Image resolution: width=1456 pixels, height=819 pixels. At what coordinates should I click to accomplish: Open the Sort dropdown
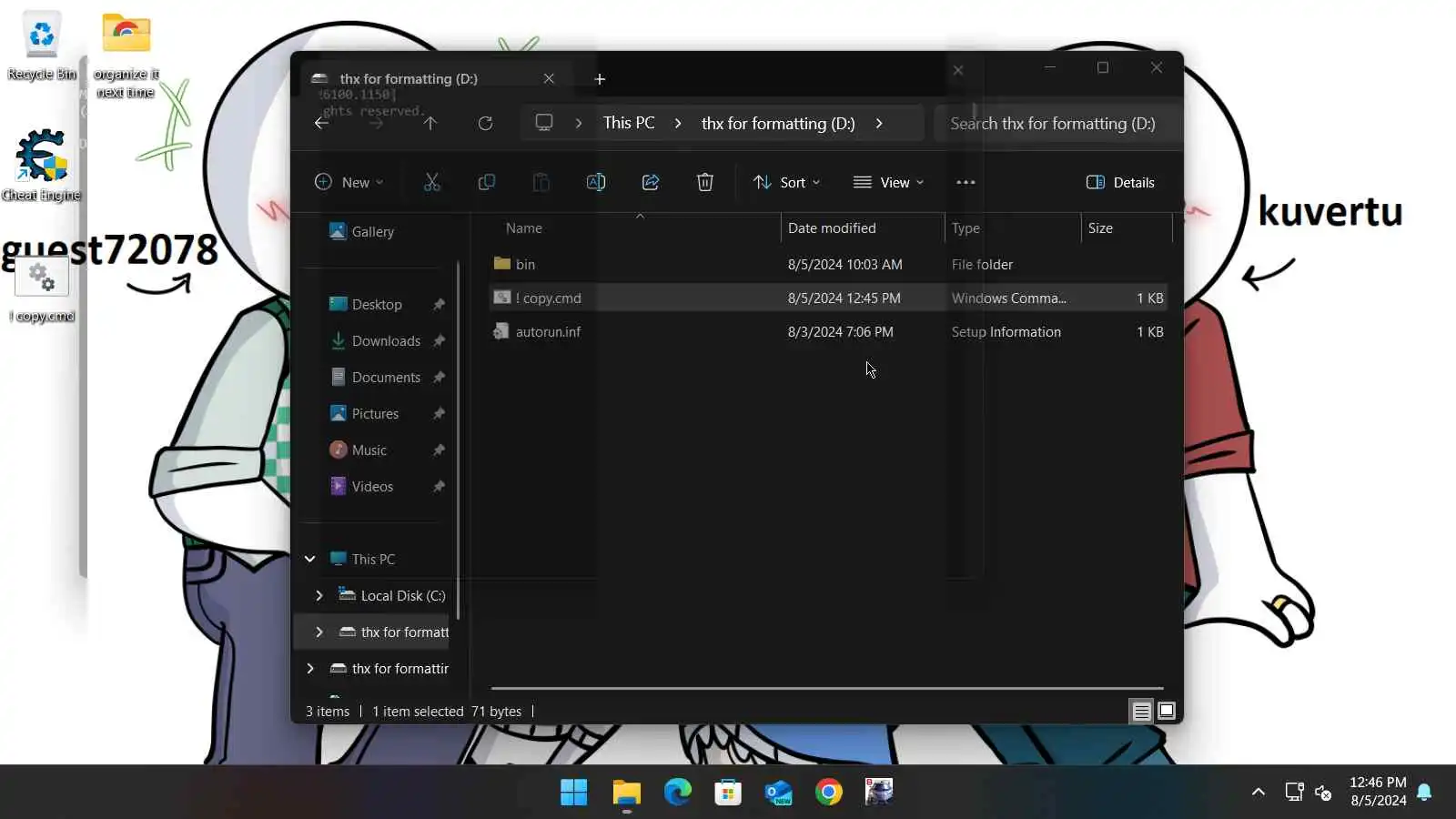[x=787, y=182]
